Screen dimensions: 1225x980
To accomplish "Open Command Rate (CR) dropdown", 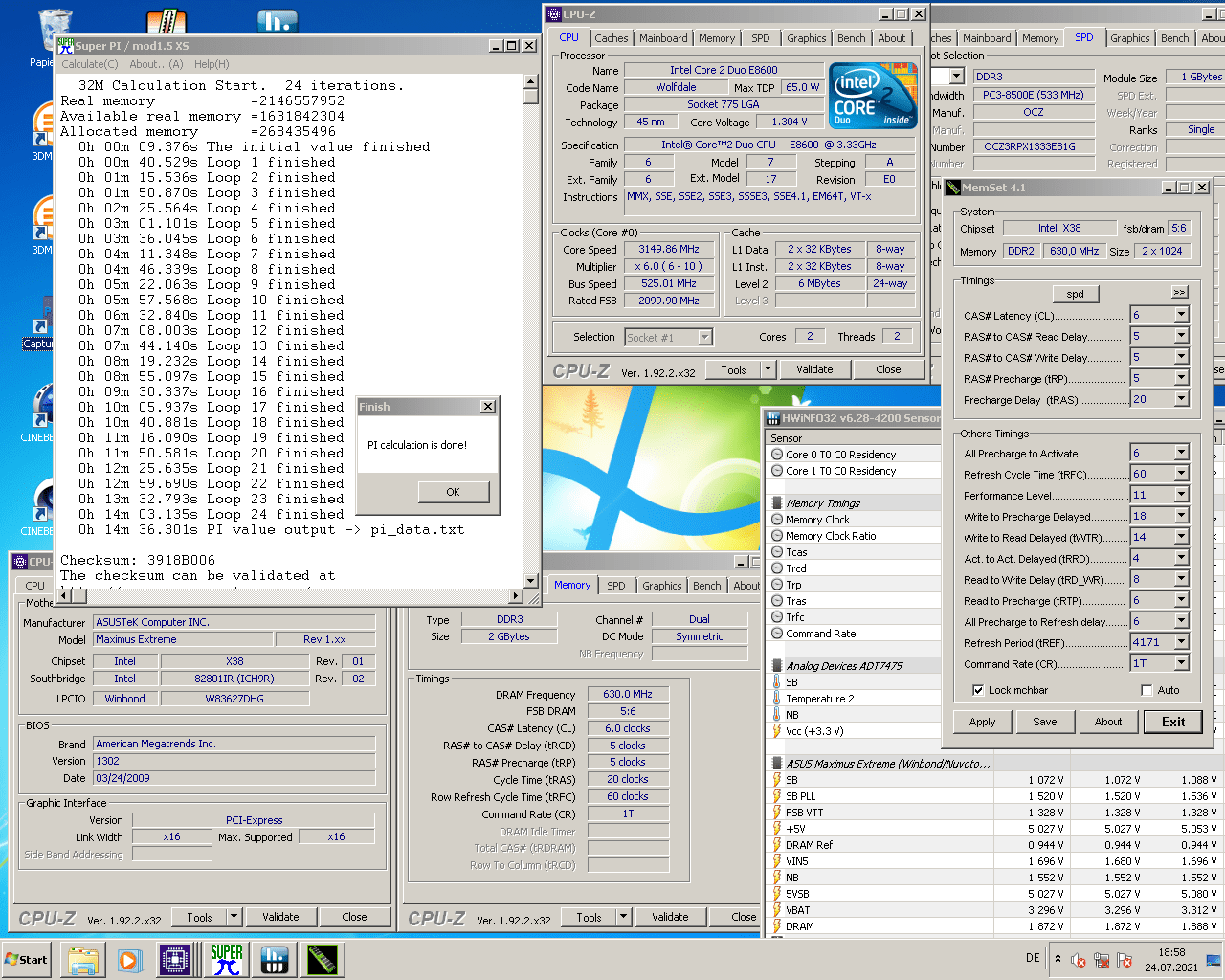I will pyautogui.click(x=1181, y=663).
